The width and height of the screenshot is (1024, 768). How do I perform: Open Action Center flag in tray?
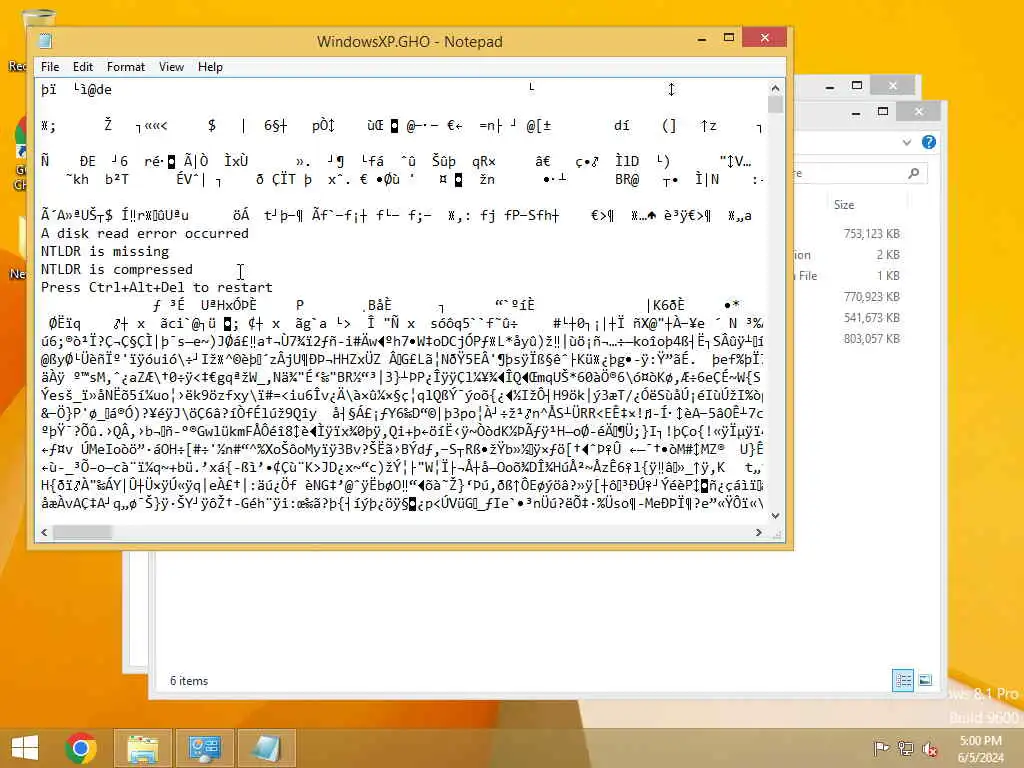pos(880,748)
